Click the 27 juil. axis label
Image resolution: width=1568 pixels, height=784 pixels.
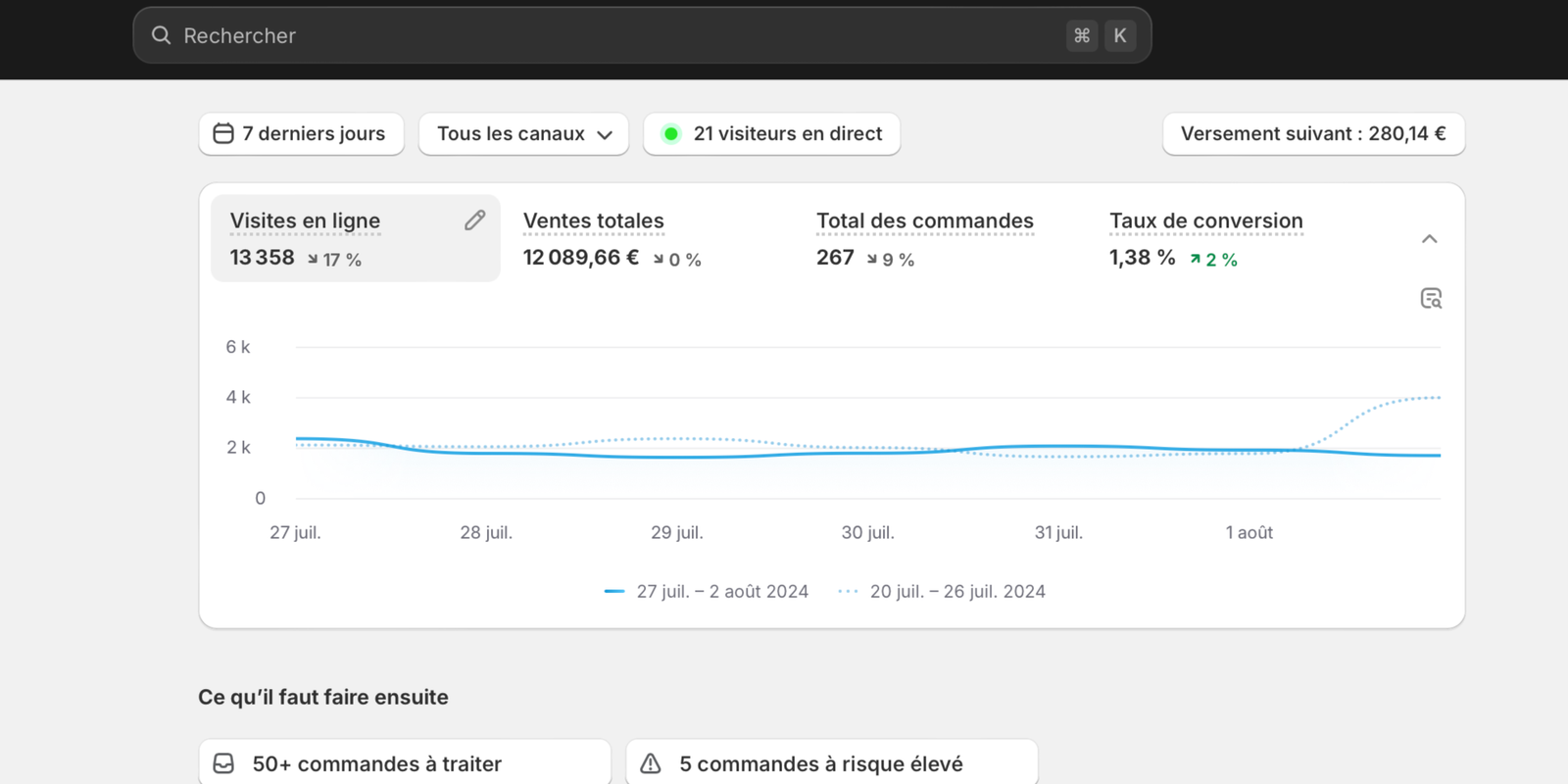pos(295,533)
